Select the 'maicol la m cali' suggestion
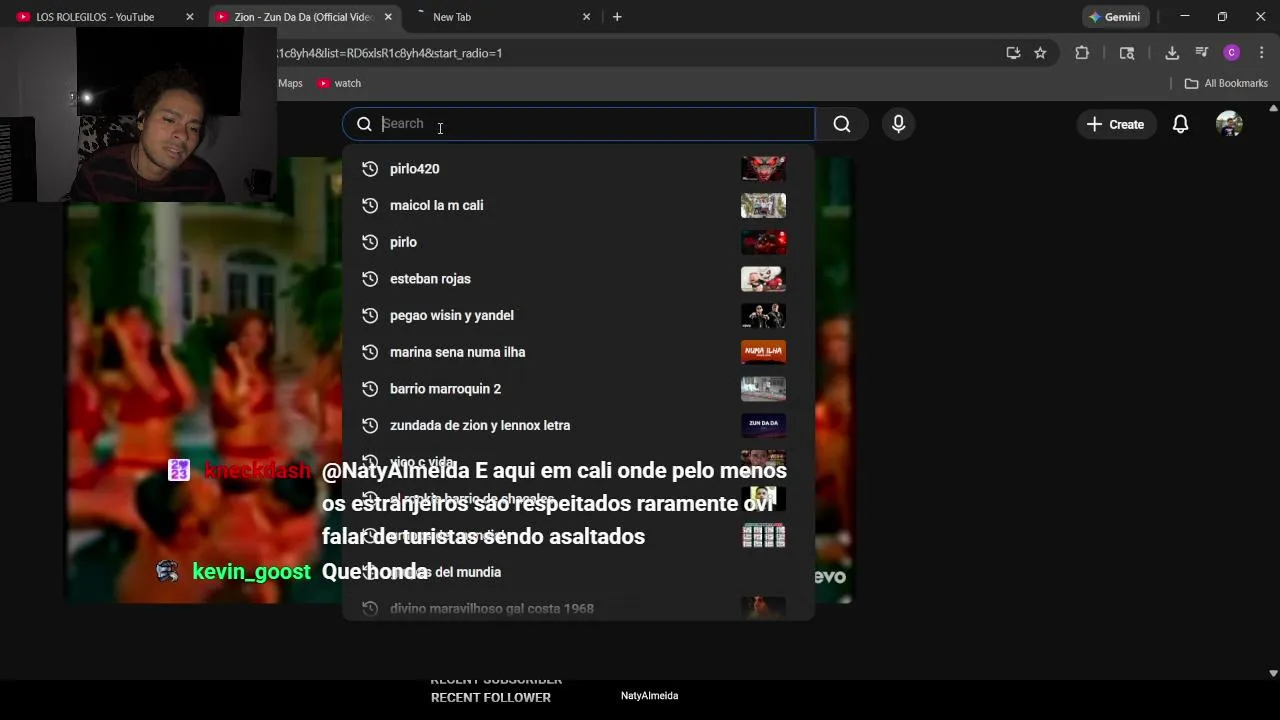 [578, 205]
